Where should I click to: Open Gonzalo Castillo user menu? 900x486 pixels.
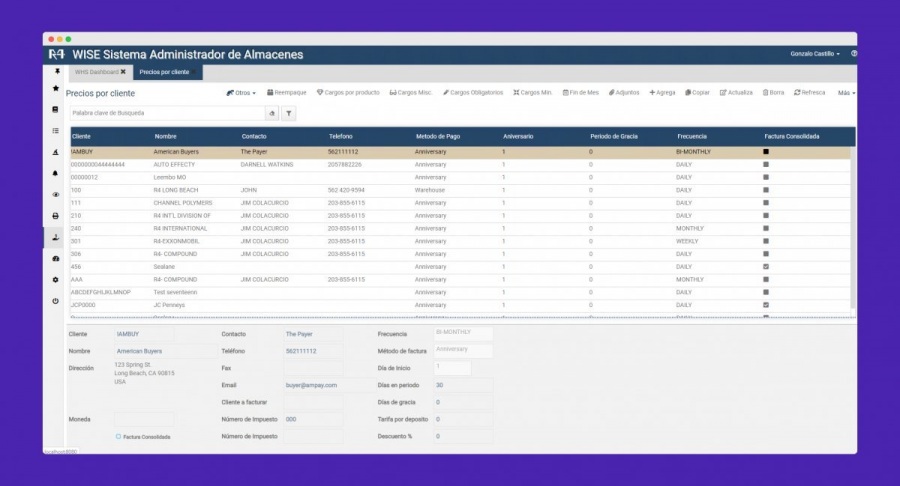815,53
